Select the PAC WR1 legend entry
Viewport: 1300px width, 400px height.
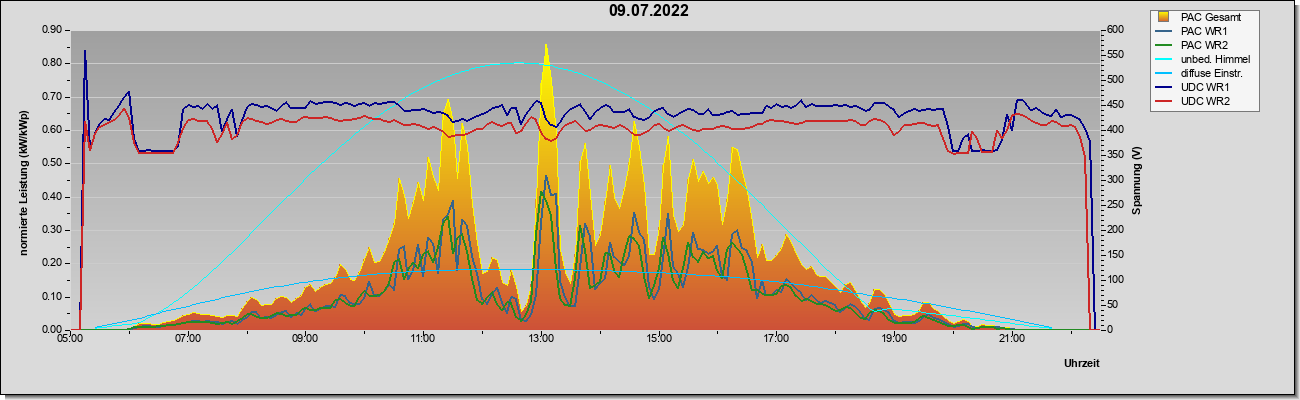[1203, 31]
